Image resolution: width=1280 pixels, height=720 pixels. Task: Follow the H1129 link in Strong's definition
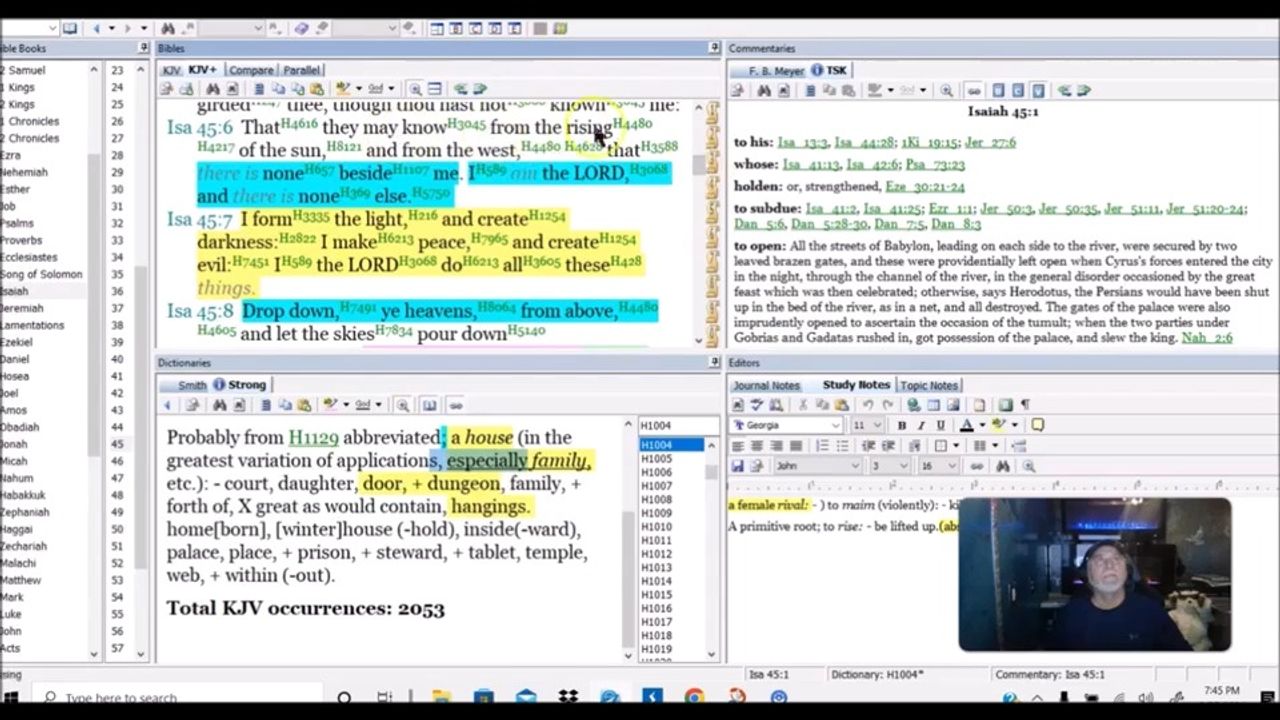click(x=313, y=438)
